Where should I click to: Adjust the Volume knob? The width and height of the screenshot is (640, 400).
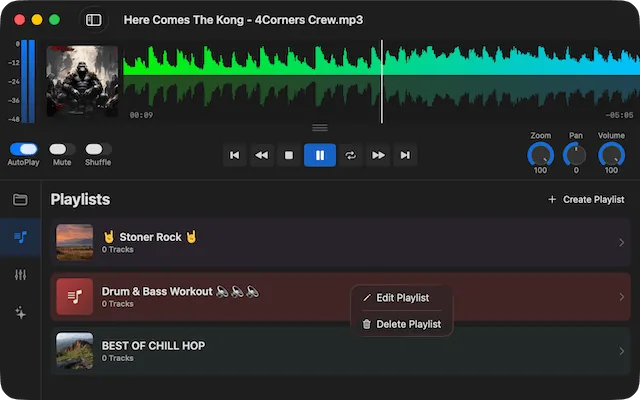[611, 155]
